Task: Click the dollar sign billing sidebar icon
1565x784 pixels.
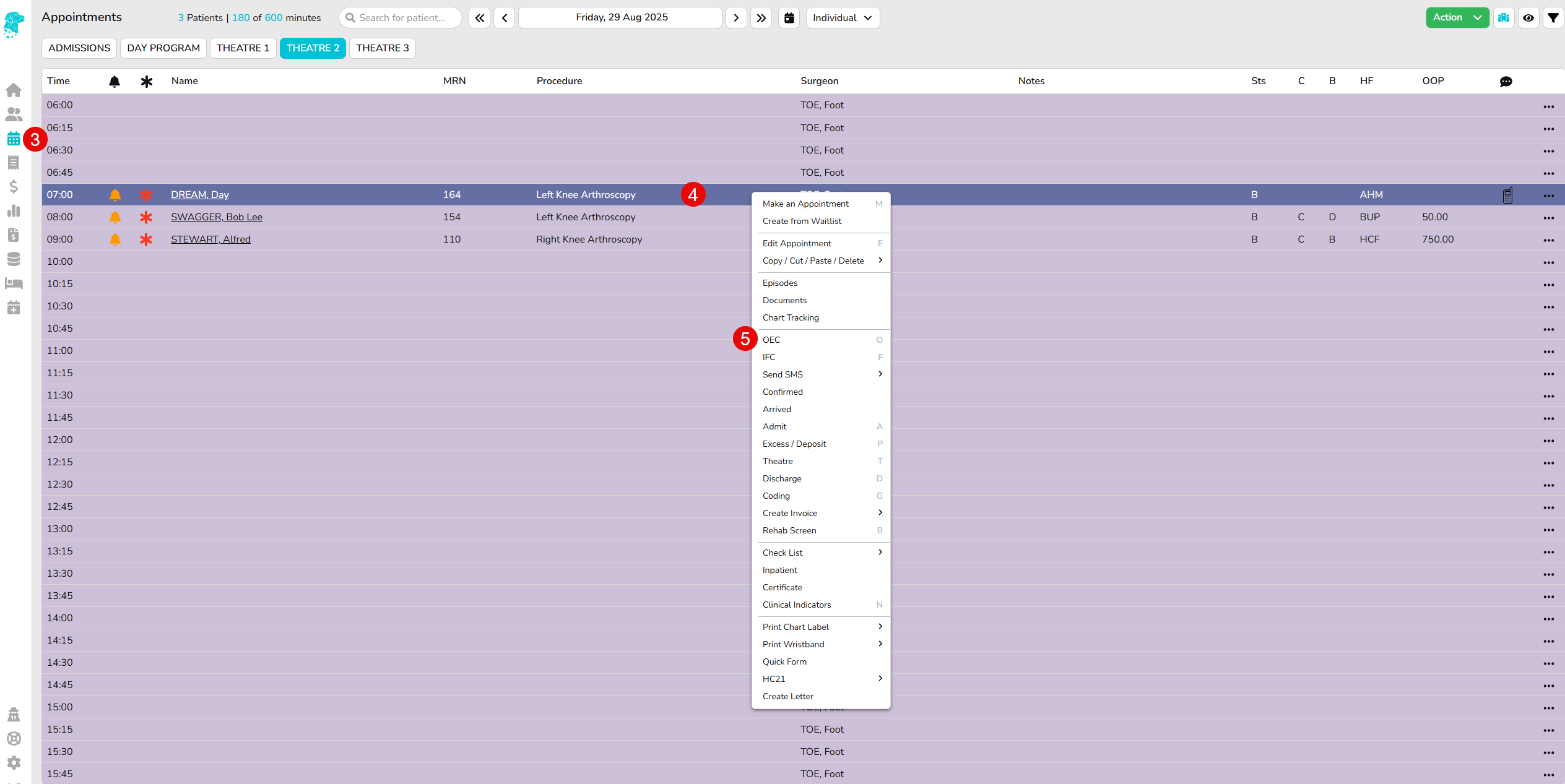Action: pyautogui.click(x=14, y=187)
